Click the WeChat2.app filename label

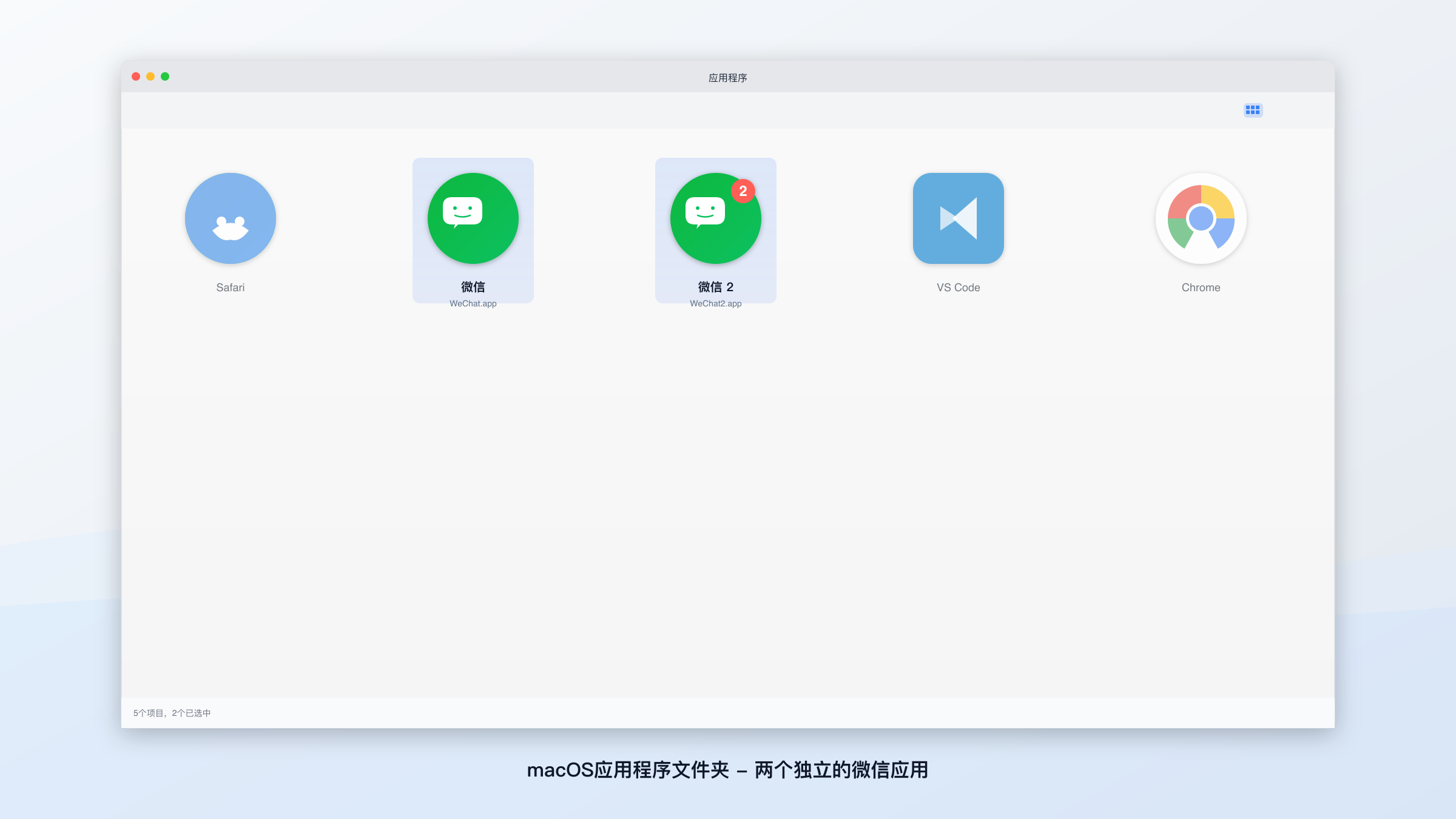pyautogui.click(x=716, y=303)
